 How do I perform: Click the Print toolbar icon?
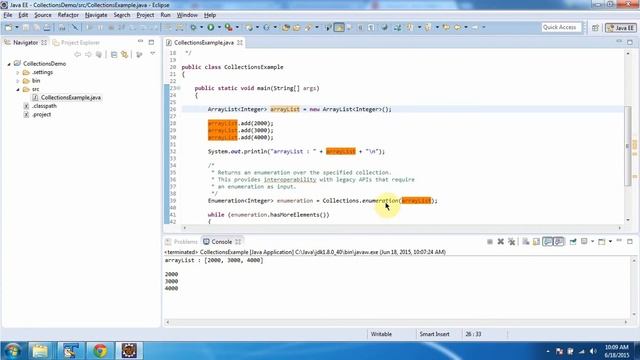click(x=47, y=28)
